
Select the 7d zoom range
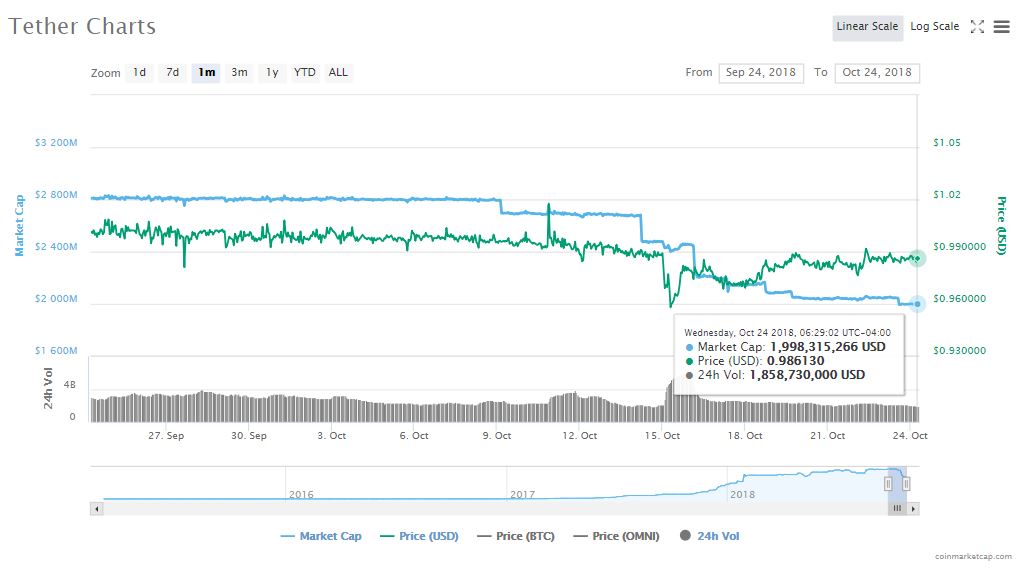click(x=173, y=72)
